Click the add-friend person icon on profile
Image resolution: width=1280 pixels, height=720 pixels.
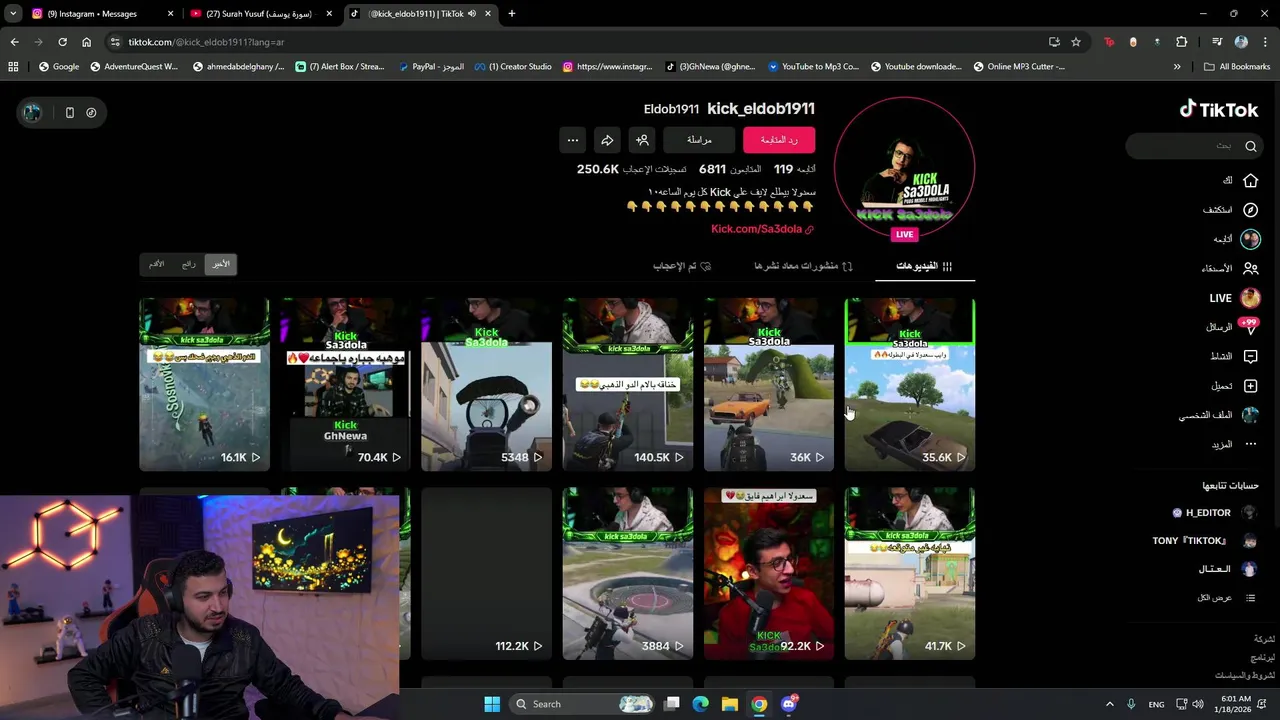[642, 140]
